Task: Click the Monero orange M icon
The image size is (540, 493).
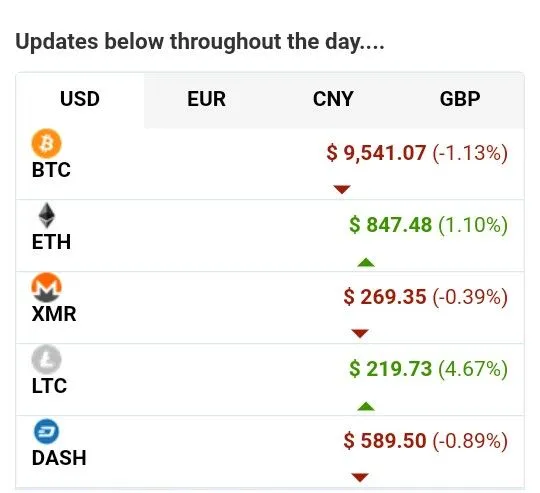Action: [46, 287]
